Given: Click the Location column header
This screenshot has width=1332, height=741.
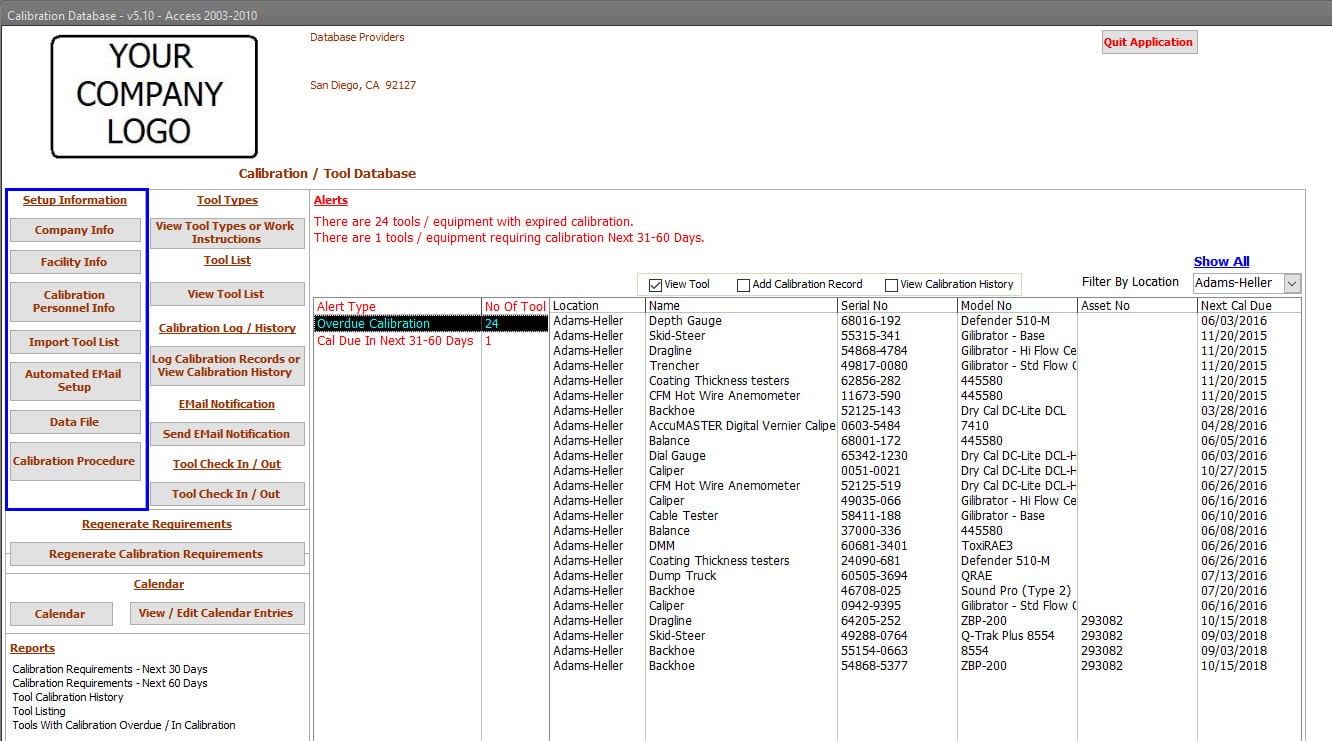Looking at the screenshot, I should click(598, 306).
